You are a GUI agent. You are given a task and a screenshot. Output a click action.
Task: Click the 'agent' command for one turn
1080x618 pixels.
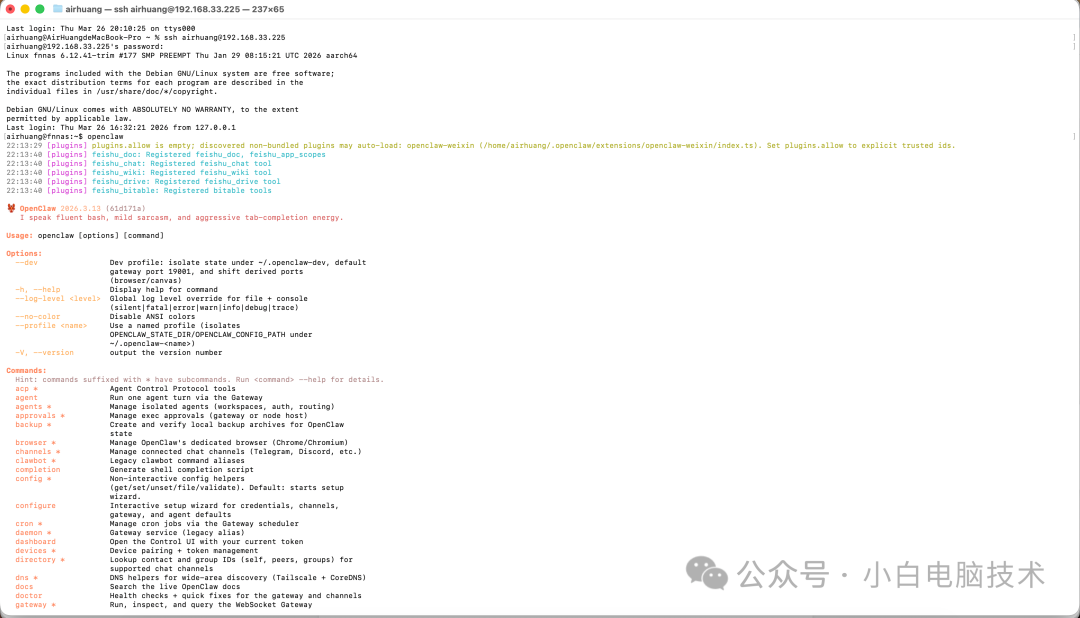click(26, 398)
